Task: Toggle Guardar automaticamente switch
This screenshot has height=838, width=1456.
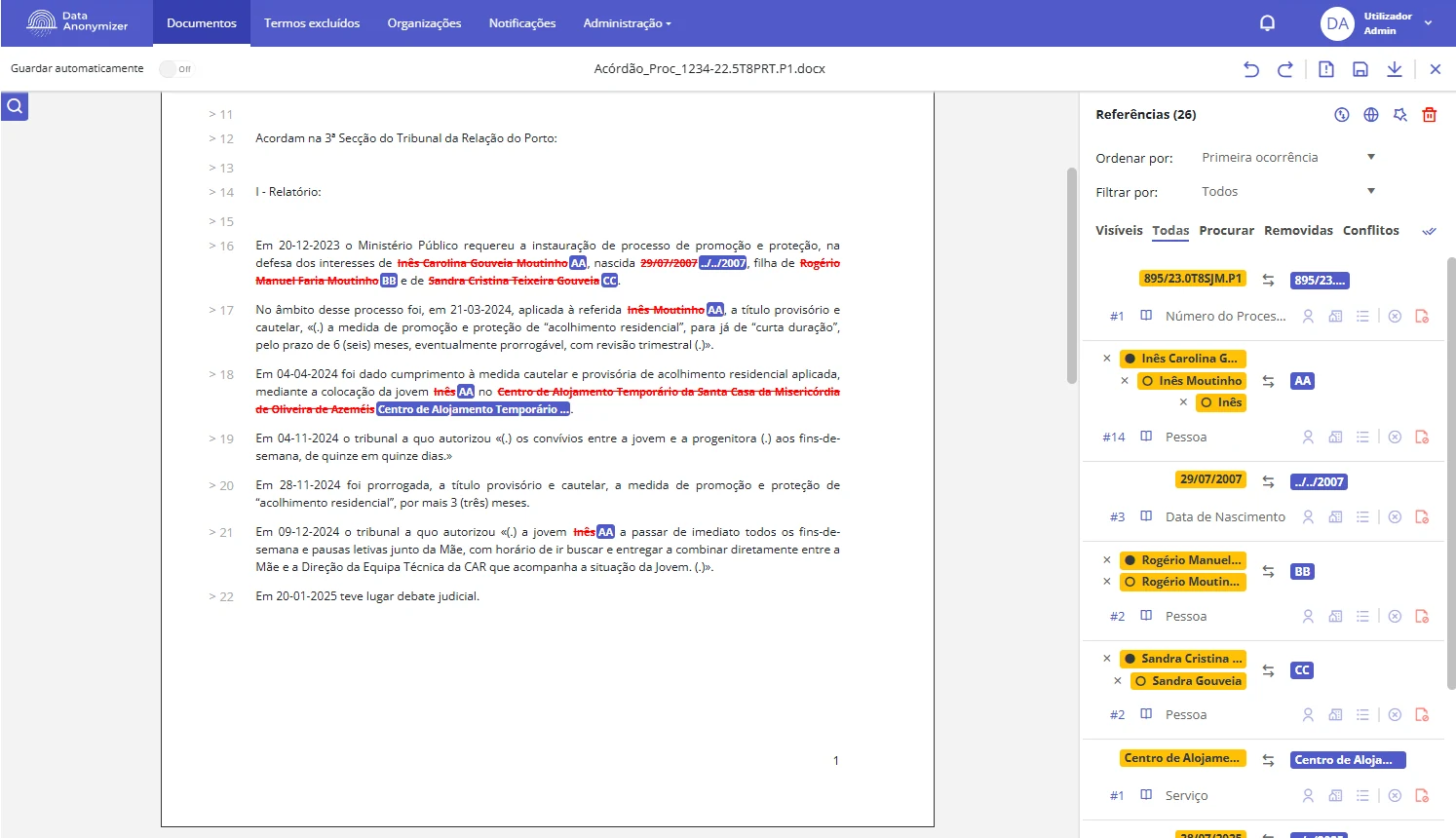Action: 175,69
